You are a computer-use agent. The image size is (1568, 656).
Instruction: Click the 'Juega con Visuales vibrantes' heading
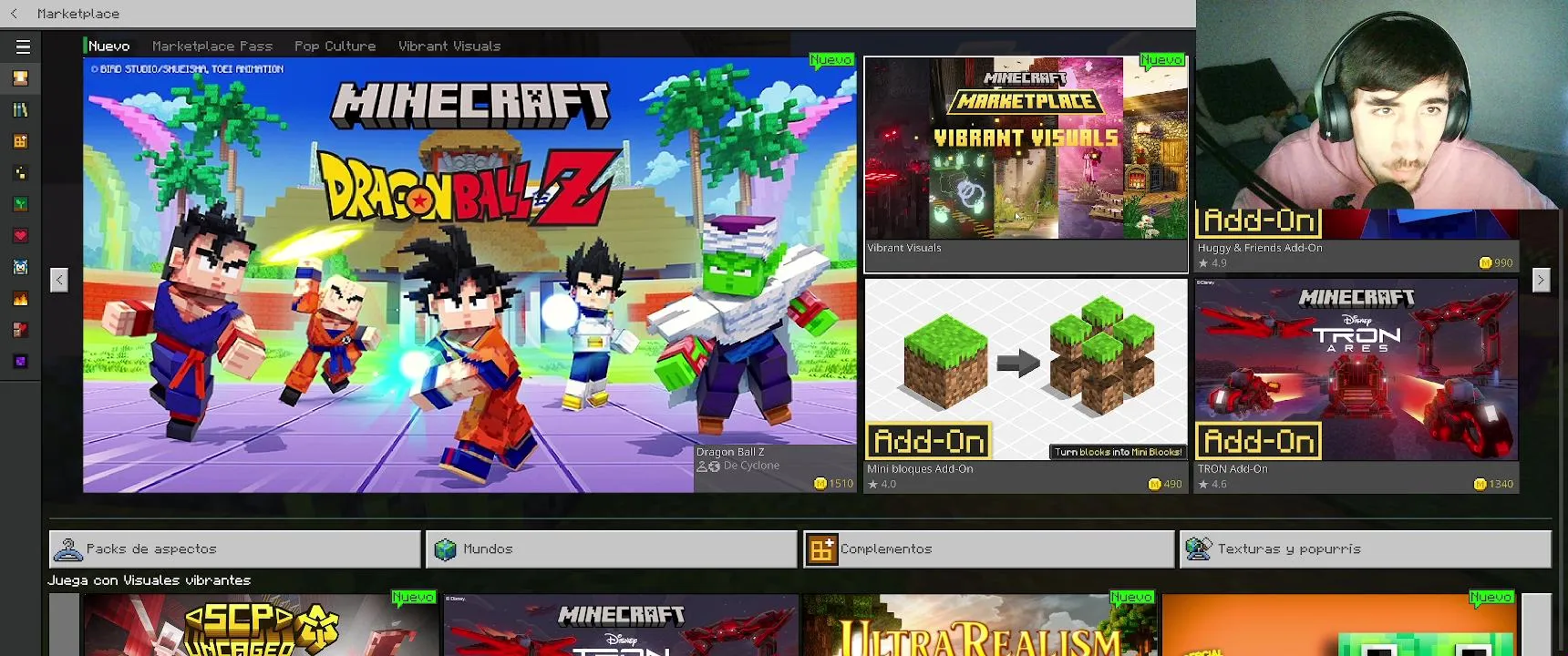tap(150, 580)
